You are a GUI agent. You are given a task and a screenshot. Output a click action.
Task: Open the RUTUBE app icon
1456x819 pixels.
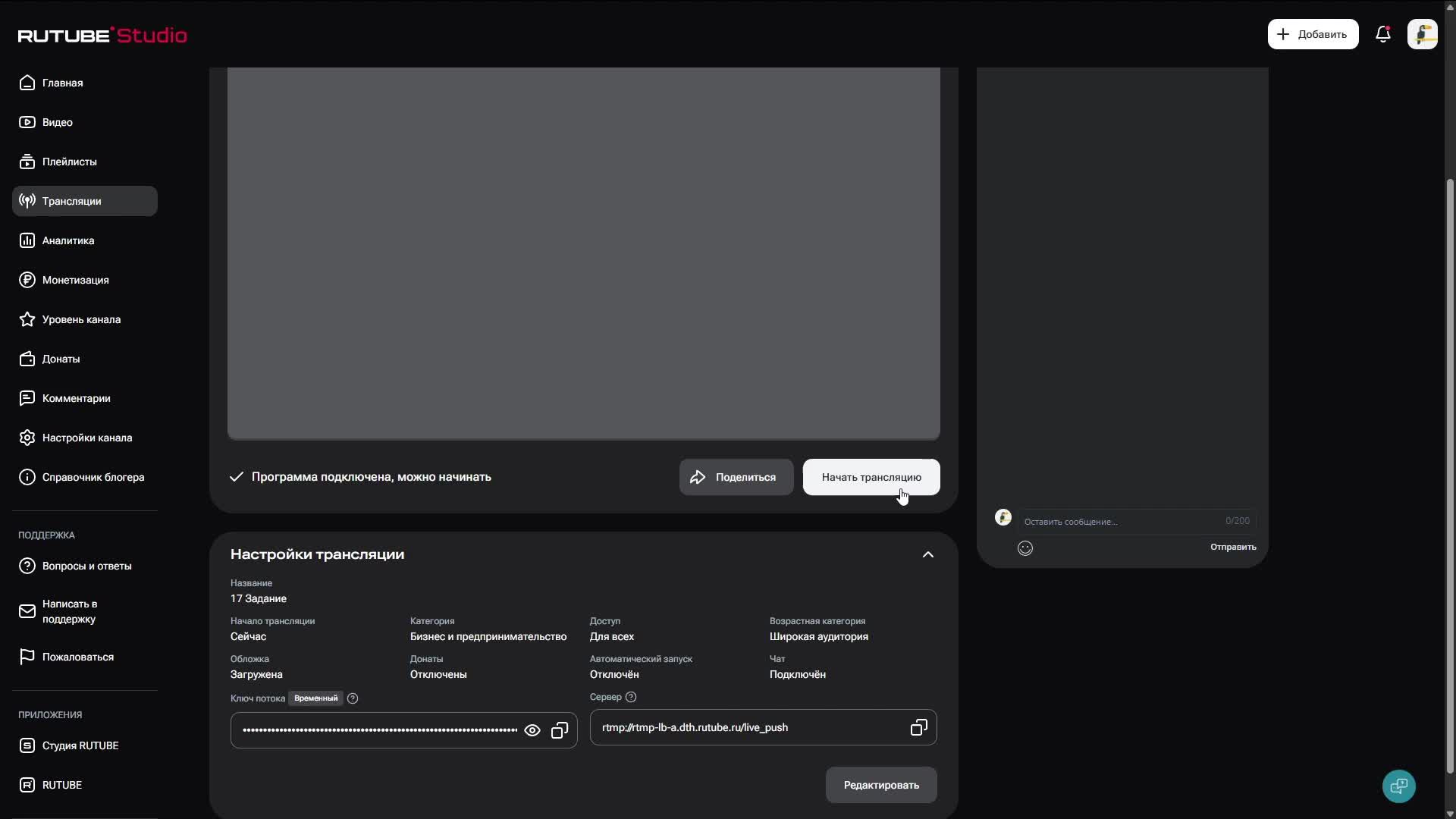[x=27, y=785]
